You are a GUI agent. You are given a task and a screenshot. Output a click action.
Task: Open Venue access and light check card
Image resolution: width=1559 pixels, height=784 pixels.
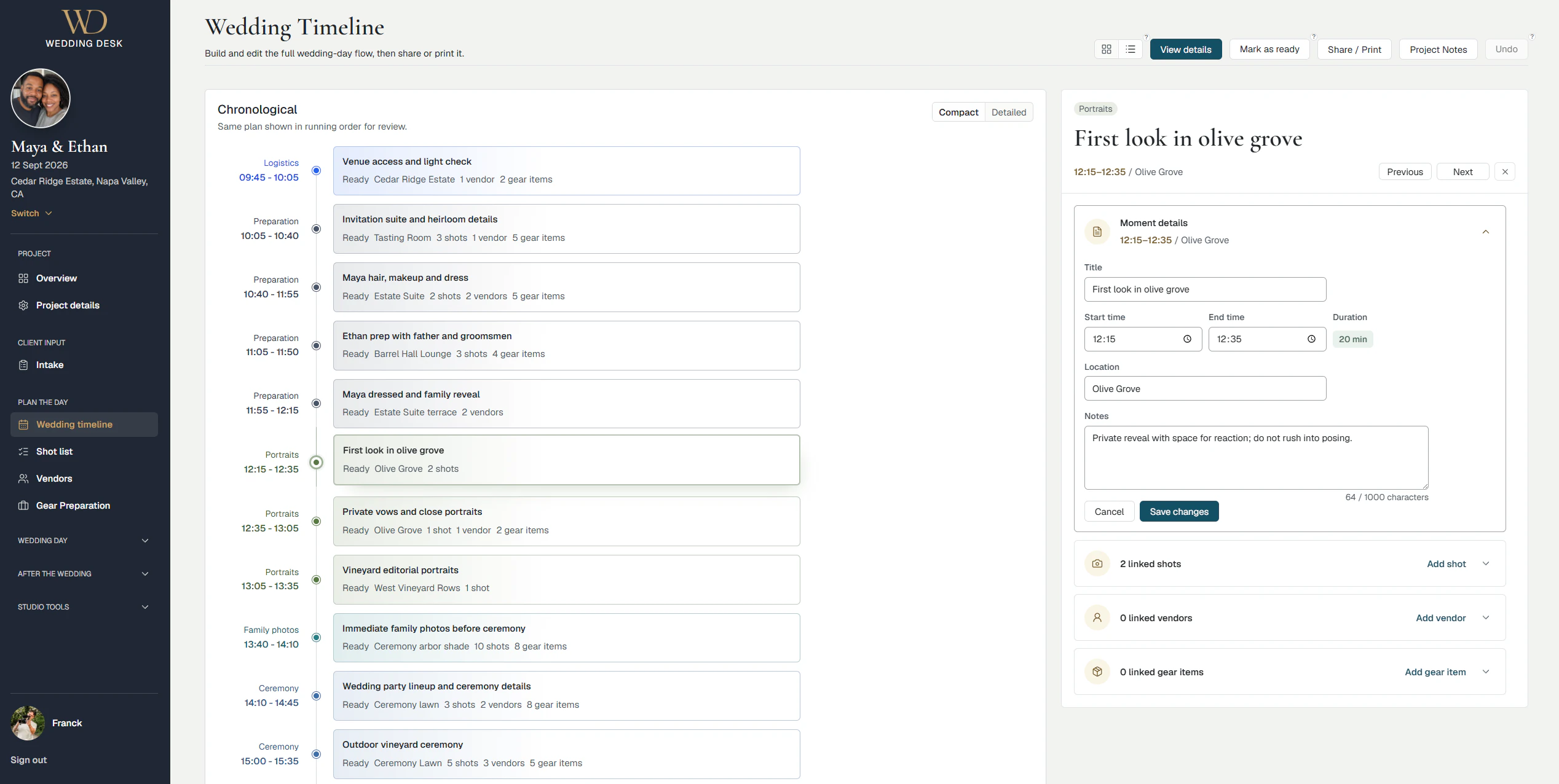coord(566,171)
